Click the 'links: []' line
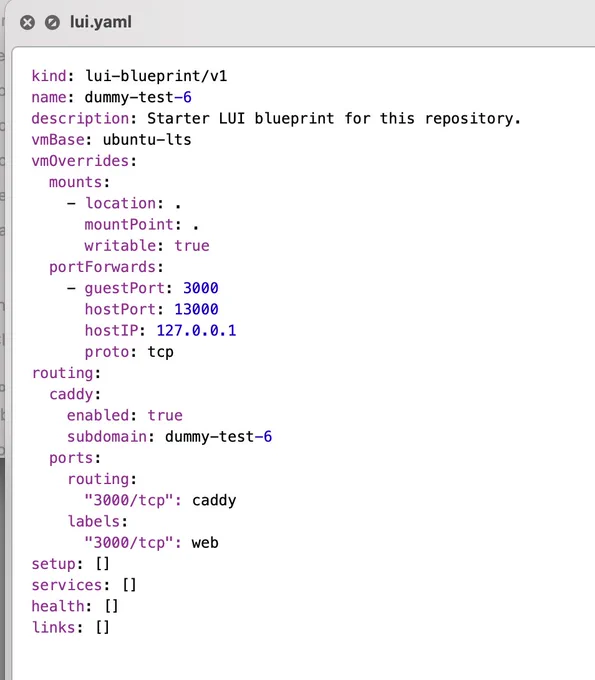This screenshot has height=680, width=595. tap(71, 628)
